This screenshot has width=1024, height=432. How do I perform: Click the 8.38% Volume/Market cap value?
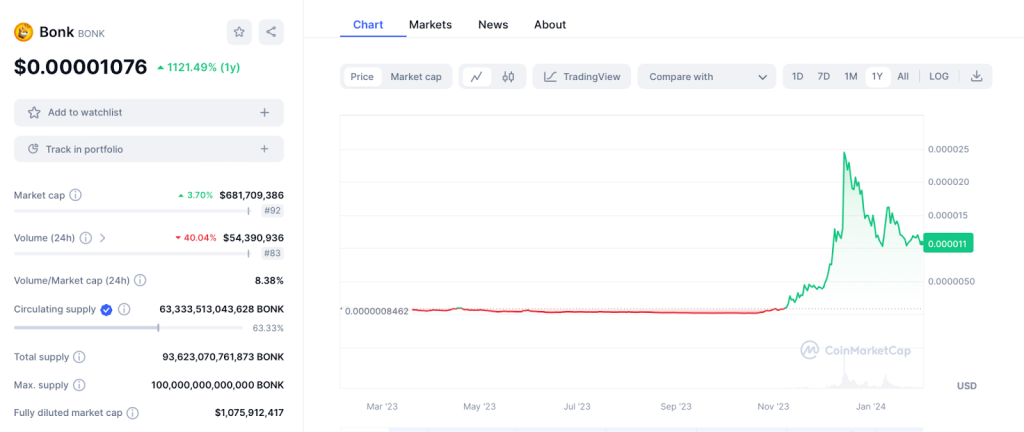(x=269, y=281)
